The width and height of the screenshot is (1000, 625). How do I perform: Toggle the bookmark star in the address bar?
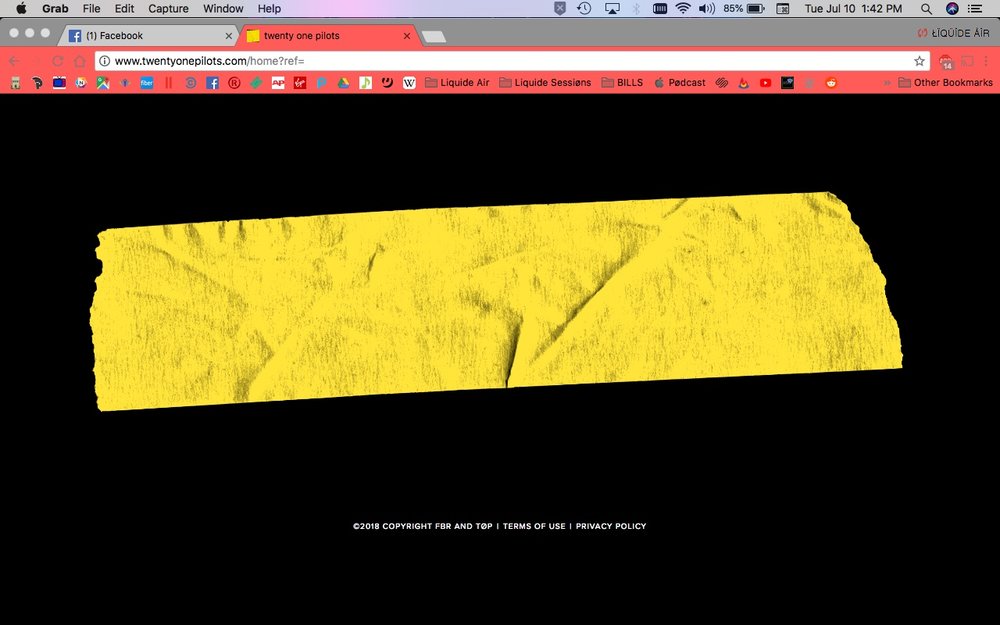point(919,60)
